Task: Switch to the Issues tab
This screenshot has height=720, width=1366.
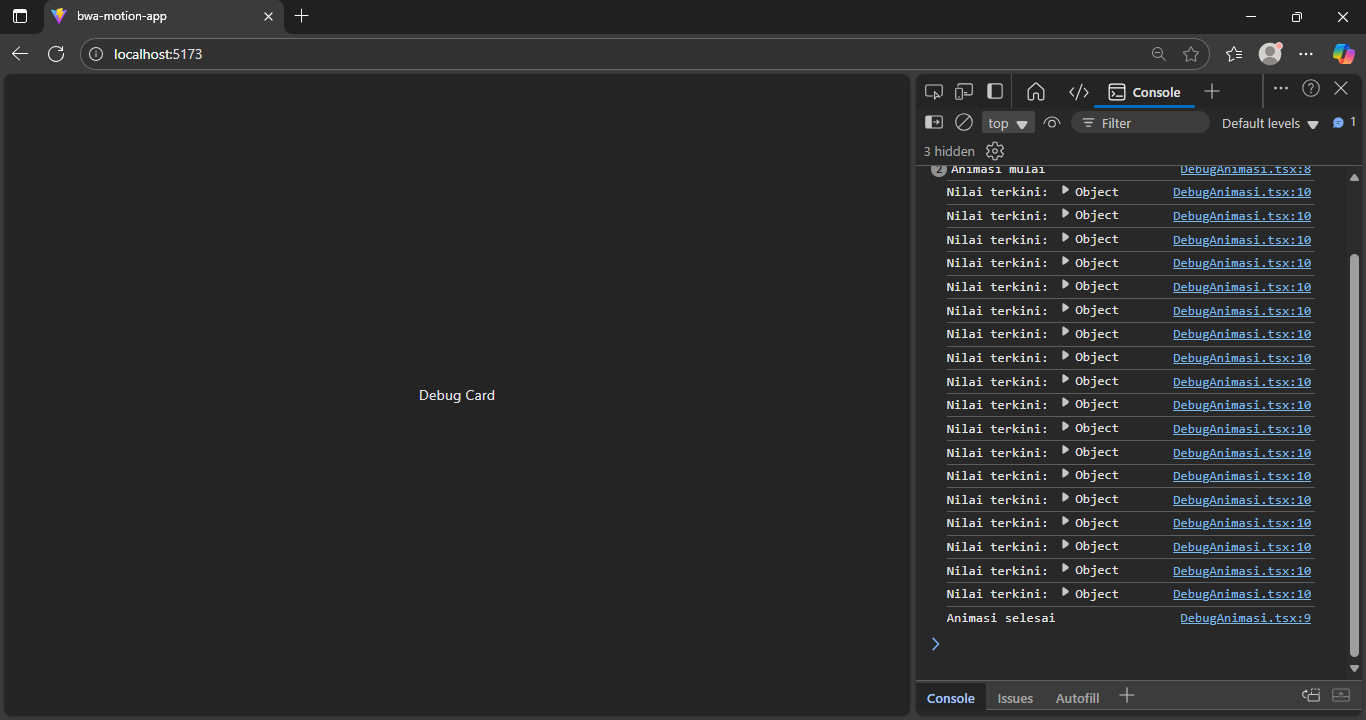Action: point(1014,697)
